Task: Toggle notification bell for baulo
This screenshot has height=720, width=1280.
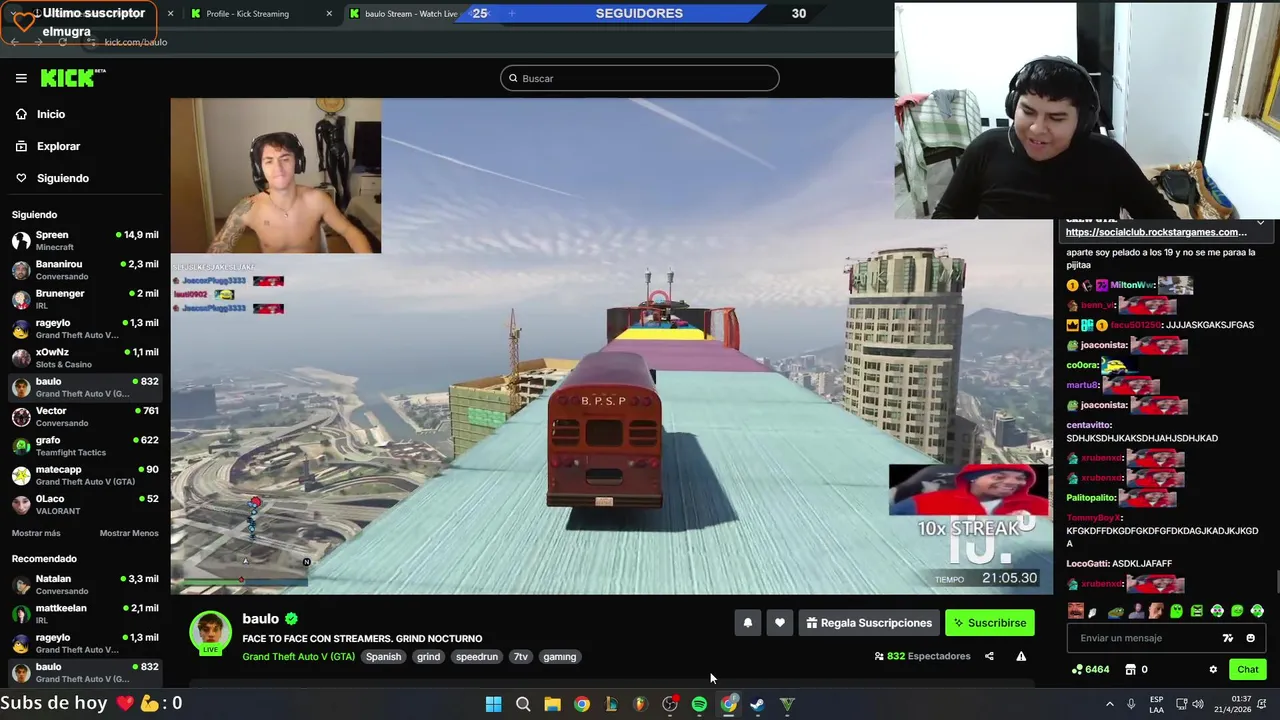Action: 747,623
